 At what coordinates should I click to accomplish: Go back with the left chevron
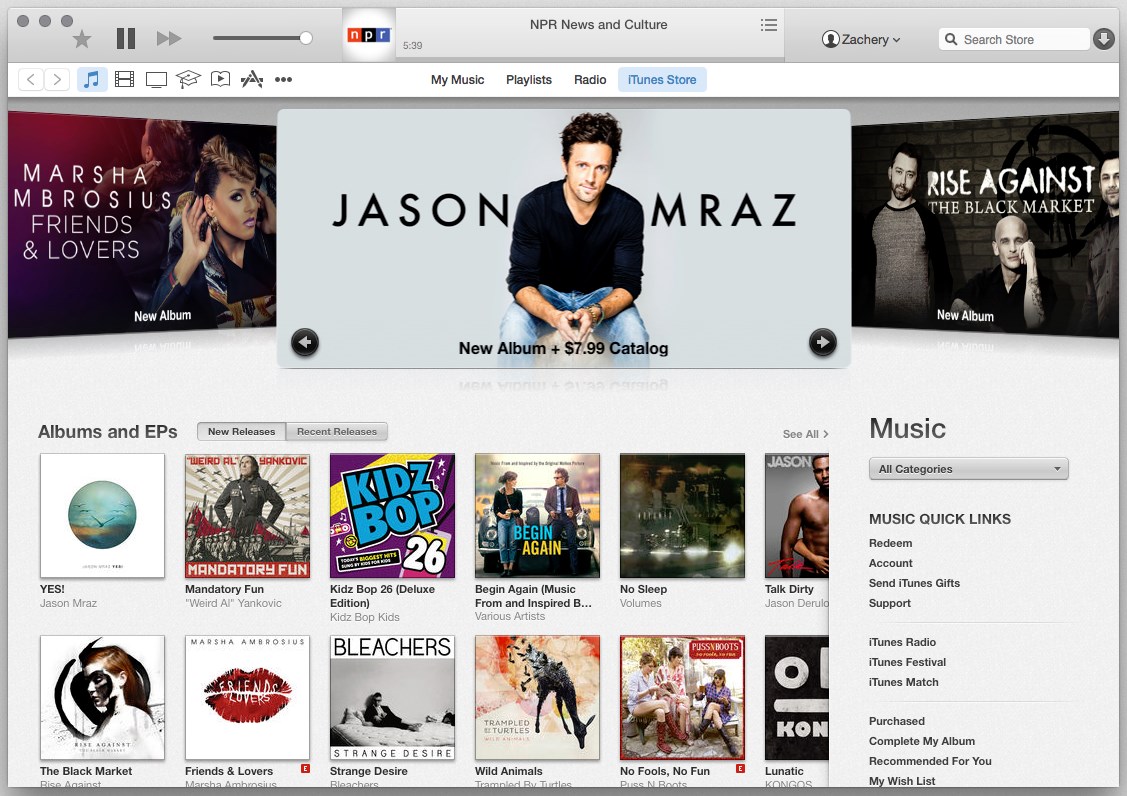point(31,79)
